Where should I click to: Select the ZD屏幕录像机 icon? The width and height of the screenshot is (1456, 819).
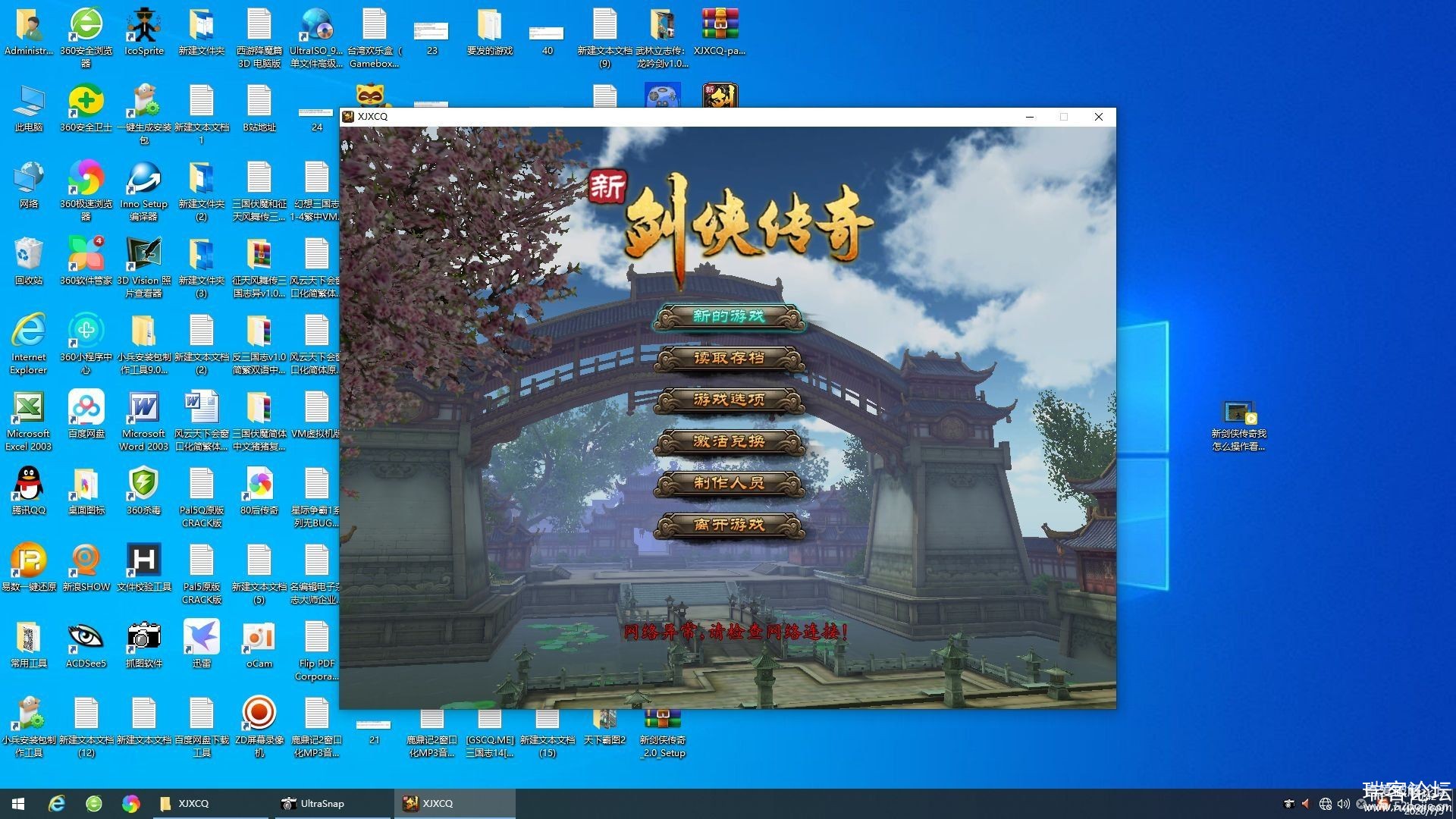click(259, 726)
